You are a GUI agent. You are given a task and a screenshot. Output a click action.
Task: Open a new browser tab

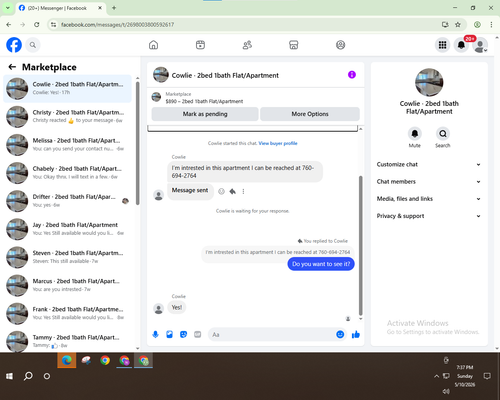pos(114,8)
